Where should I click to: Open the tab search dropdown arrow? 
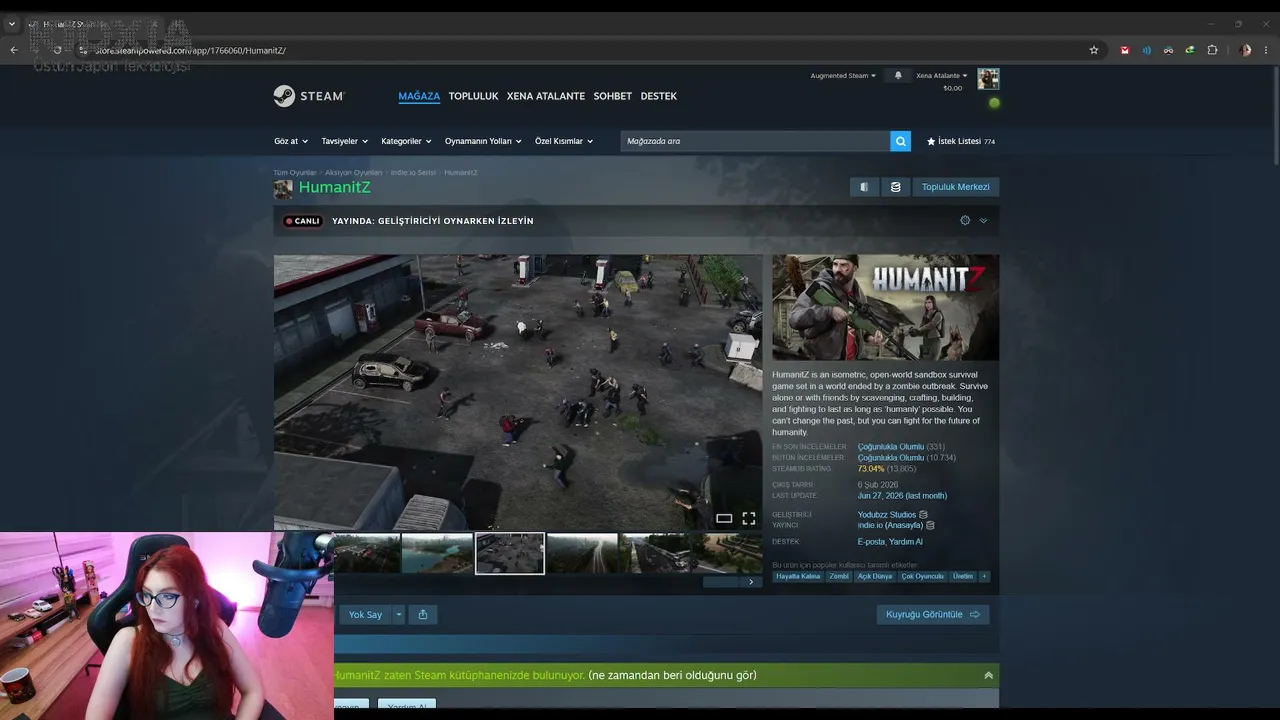(x=12, y=24)
